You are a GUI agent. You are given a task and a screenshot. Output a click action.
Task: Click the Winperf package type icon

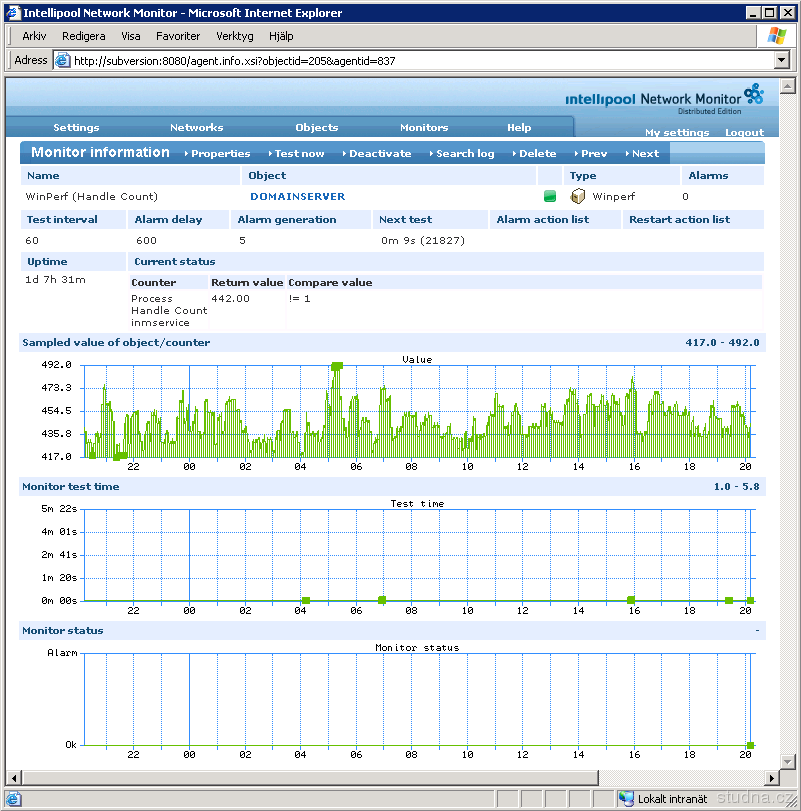click(x=577, y=196)
